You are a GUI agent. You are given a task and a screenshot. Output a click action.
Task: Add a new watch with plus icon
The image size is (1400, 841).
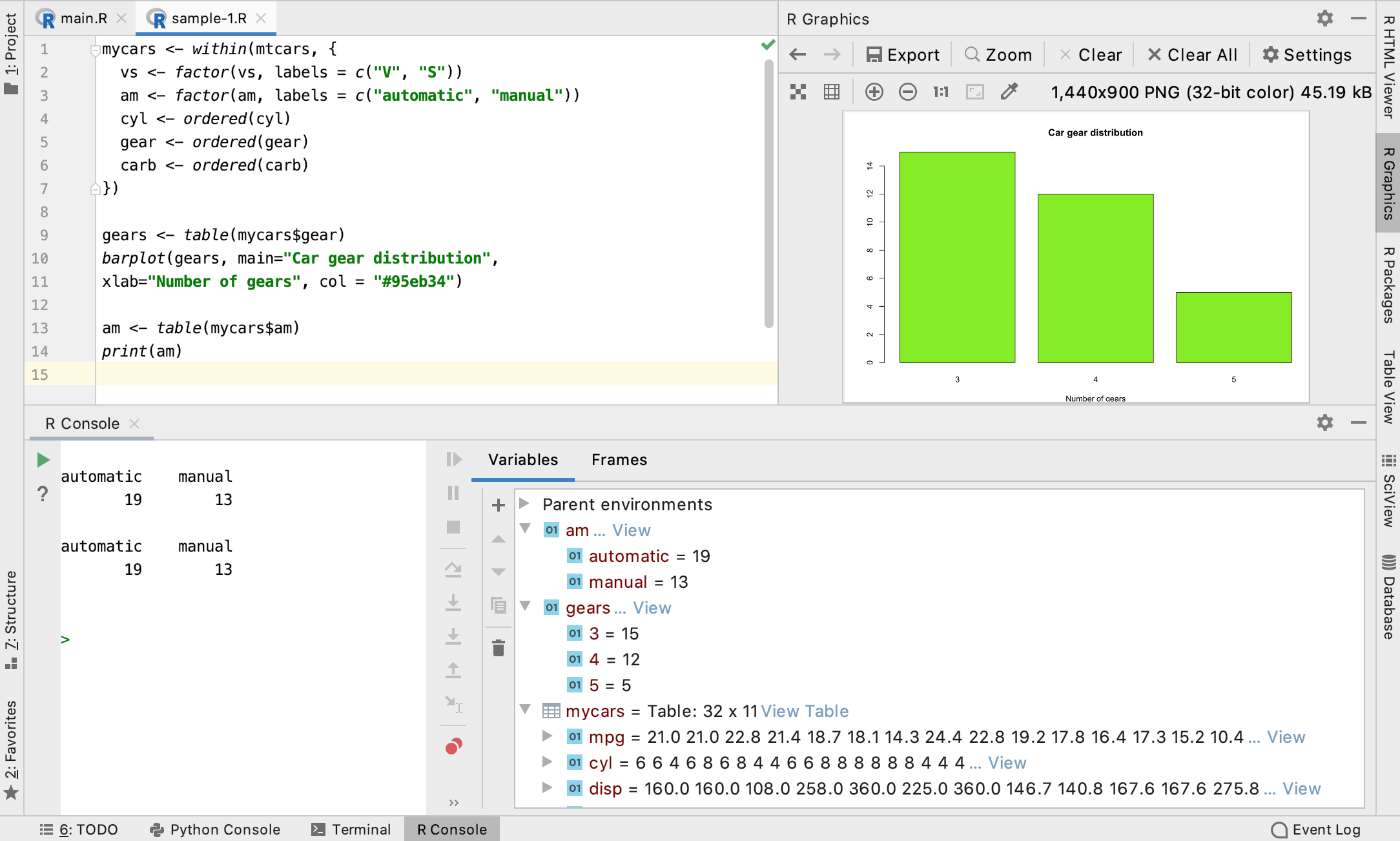coord(498,504)
